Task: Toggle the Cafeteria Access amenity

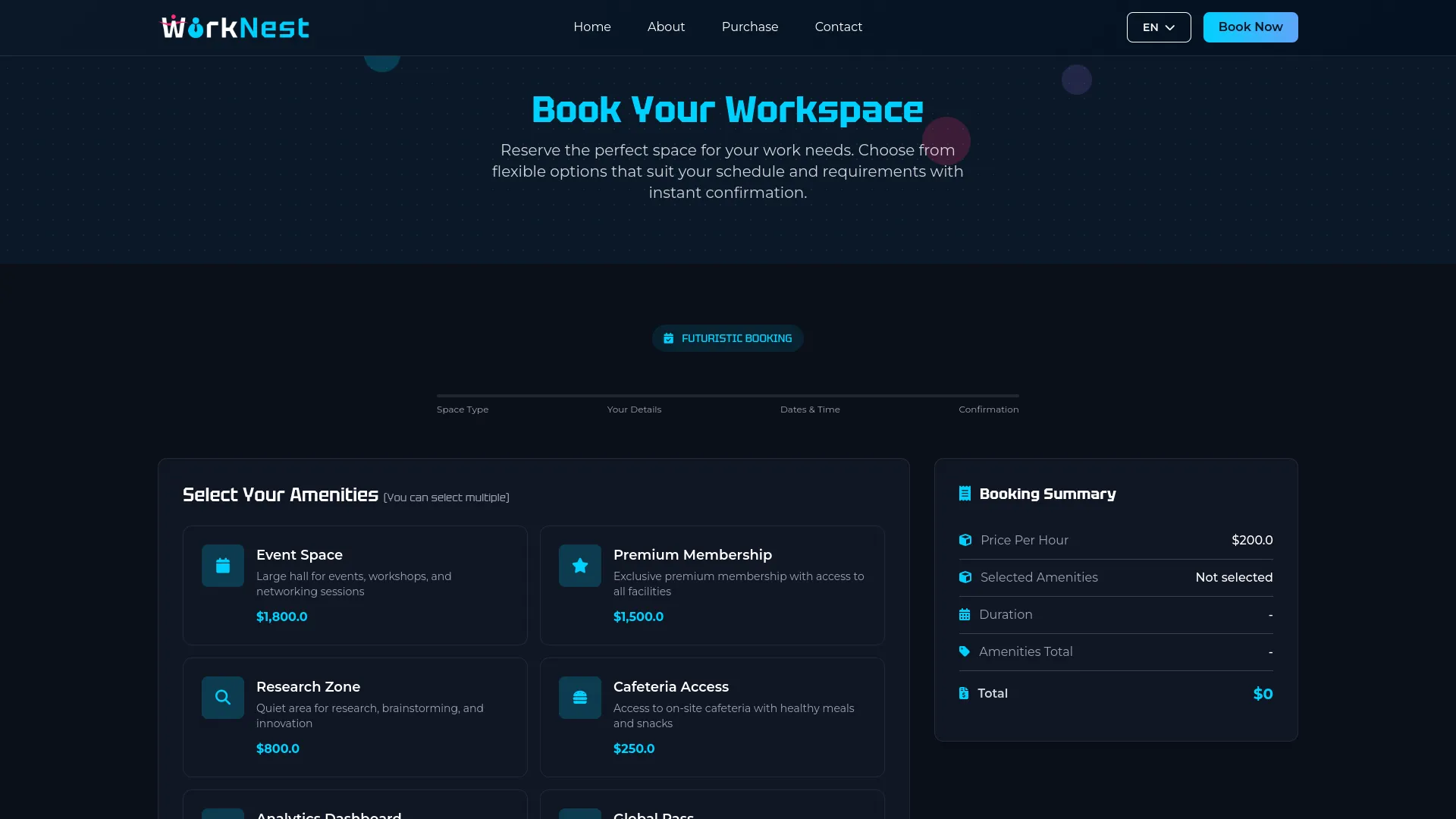Action: 712,717
